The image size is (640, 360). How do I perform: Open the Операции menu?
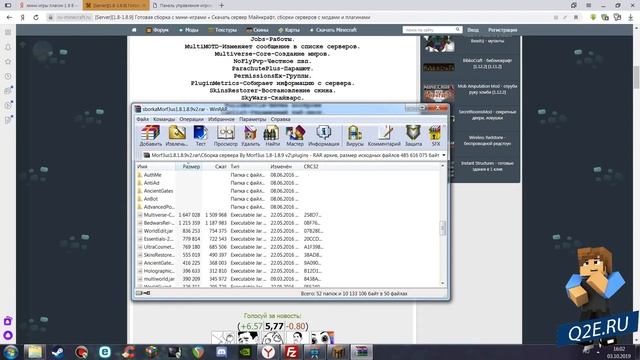coord(191,119)
